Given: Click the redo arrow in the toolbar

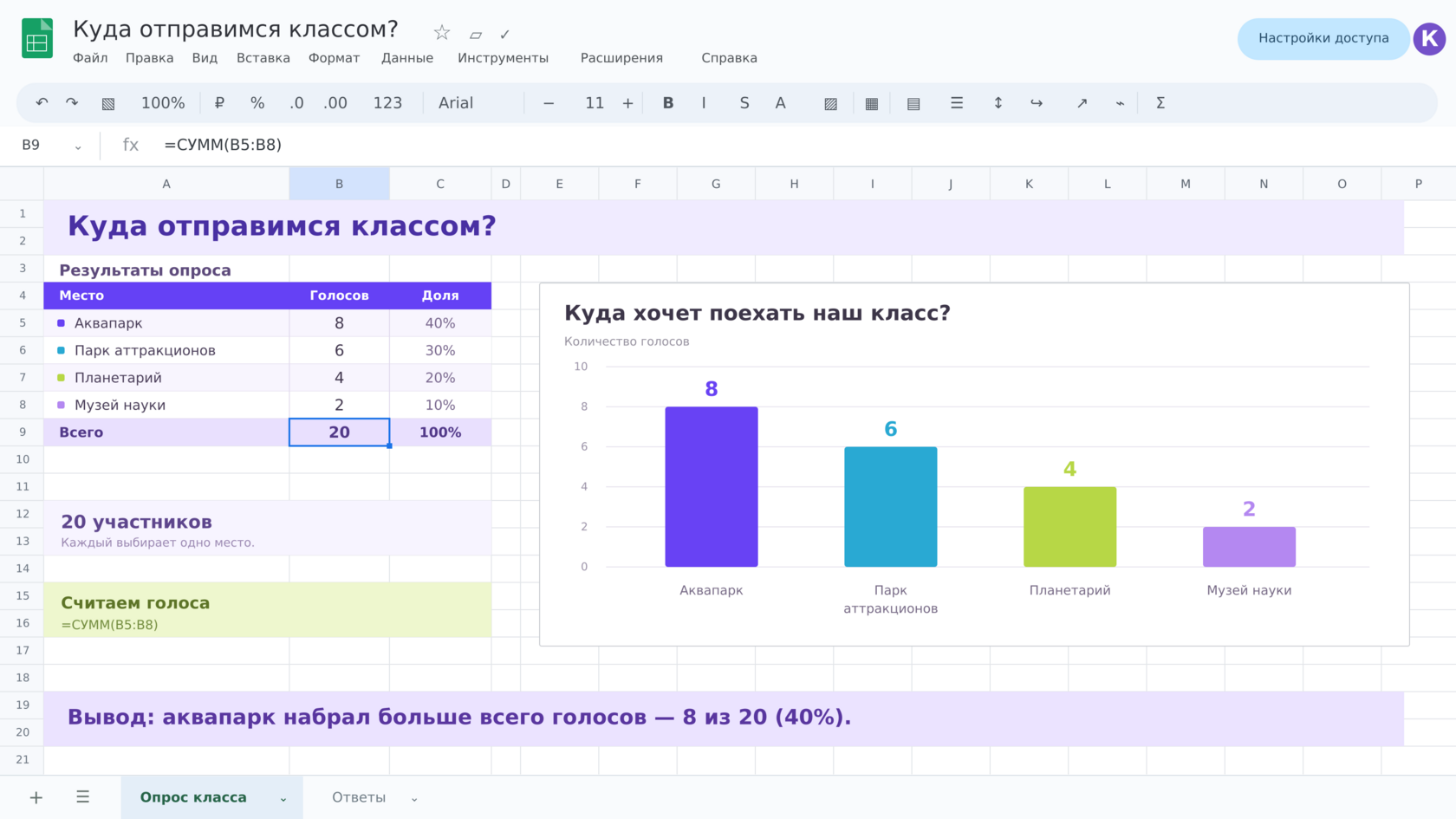Looking at the screenshot, I should [x=72, y=103].
